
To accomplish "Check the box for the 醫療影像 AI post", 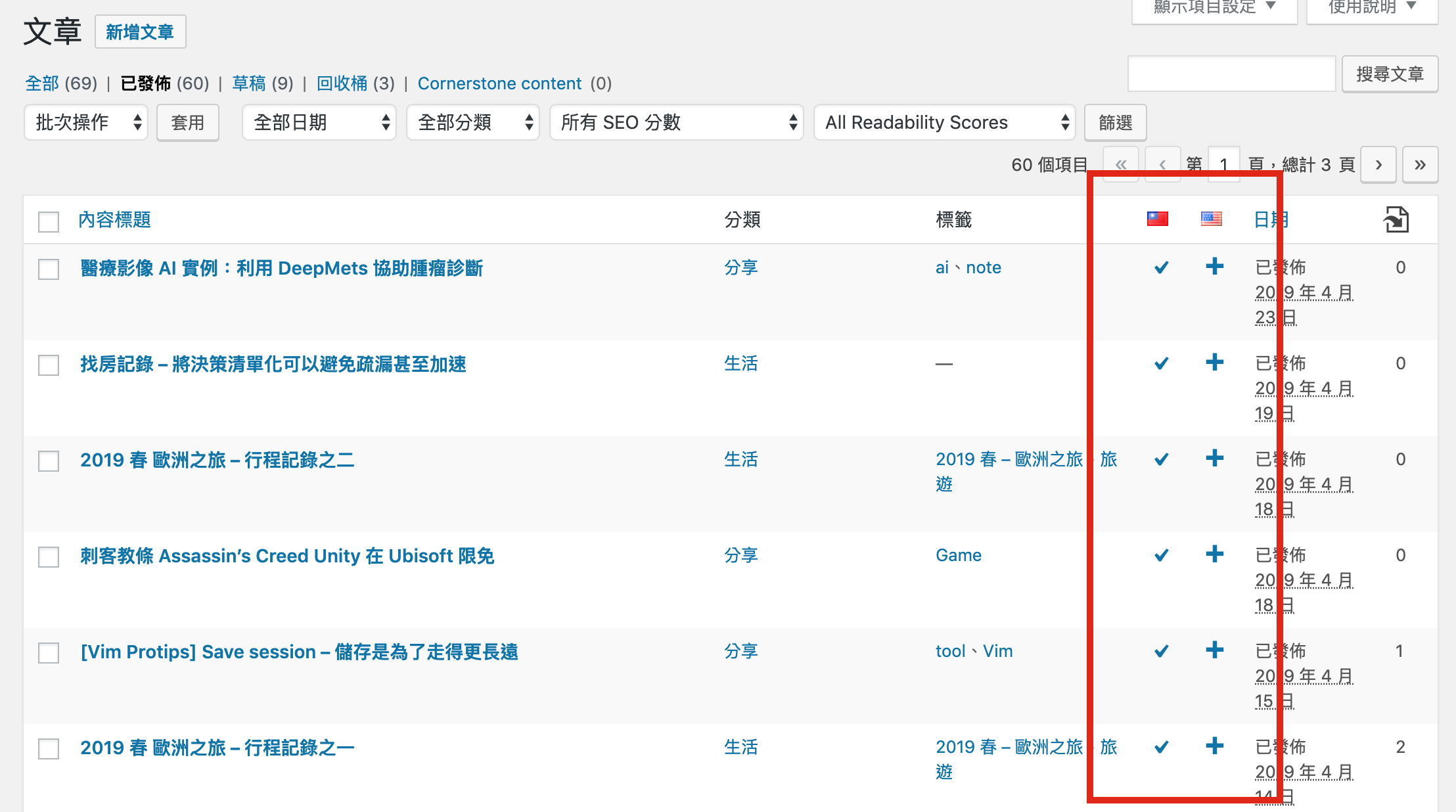I will (49, 269).
